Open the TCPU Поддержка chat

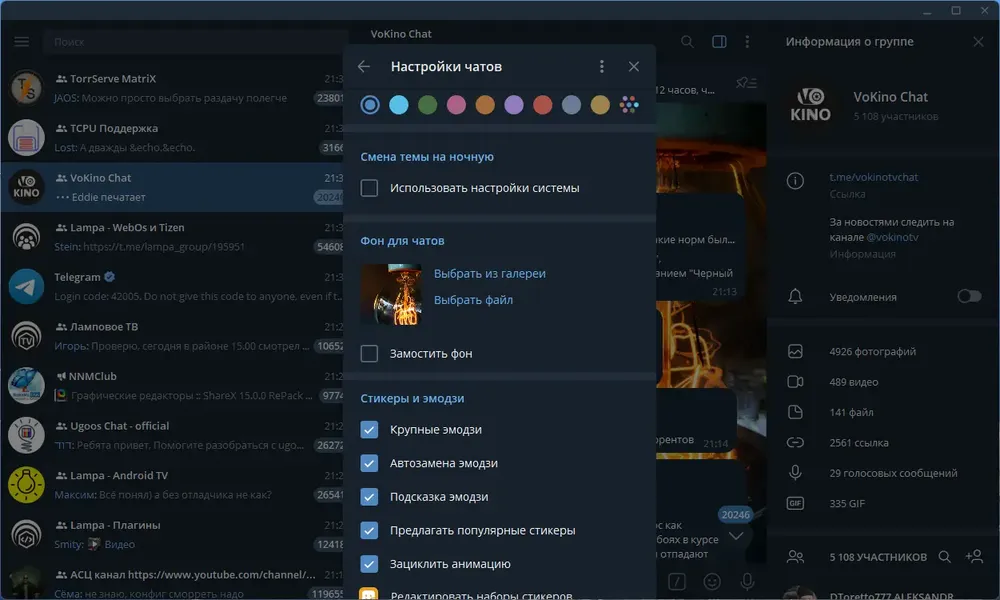tap(172, 138)
